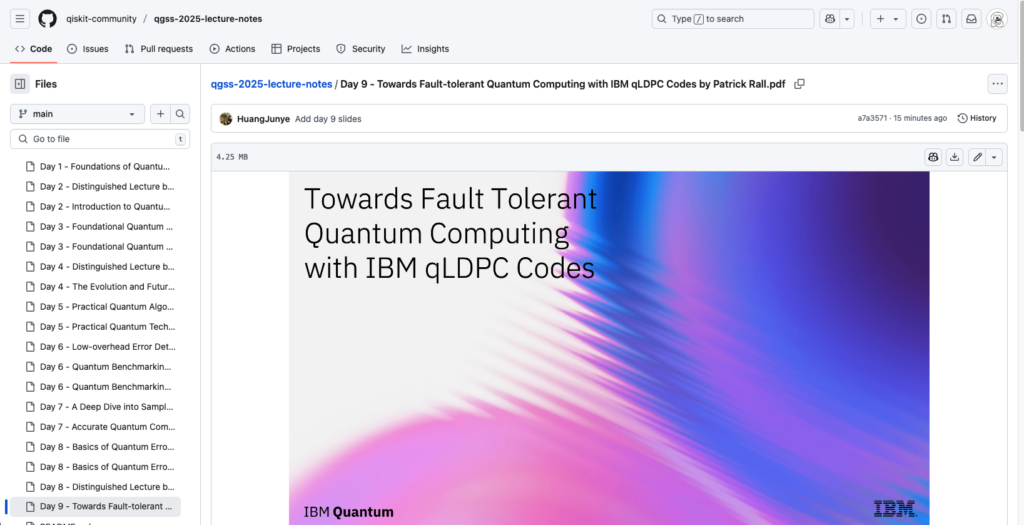Switch to the Issues tab
Viewport: 1024px width, 525px height.
click(88, 49)
